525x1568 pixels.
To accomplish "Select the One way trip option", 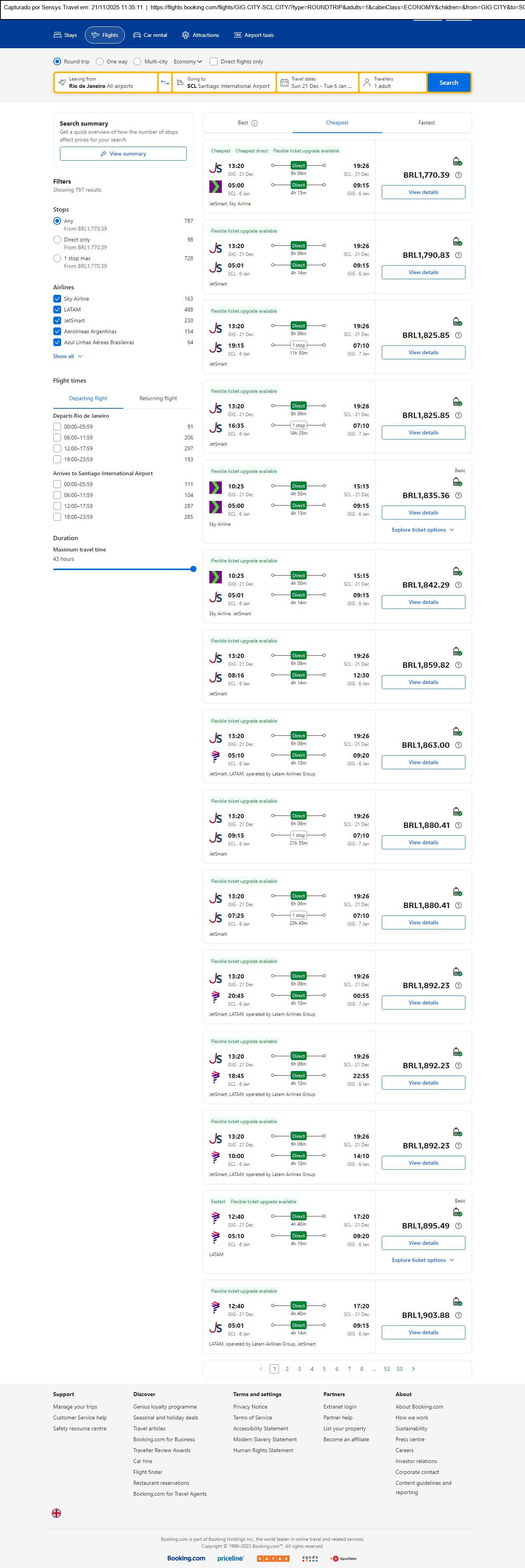I will click(x=100, y=61).
